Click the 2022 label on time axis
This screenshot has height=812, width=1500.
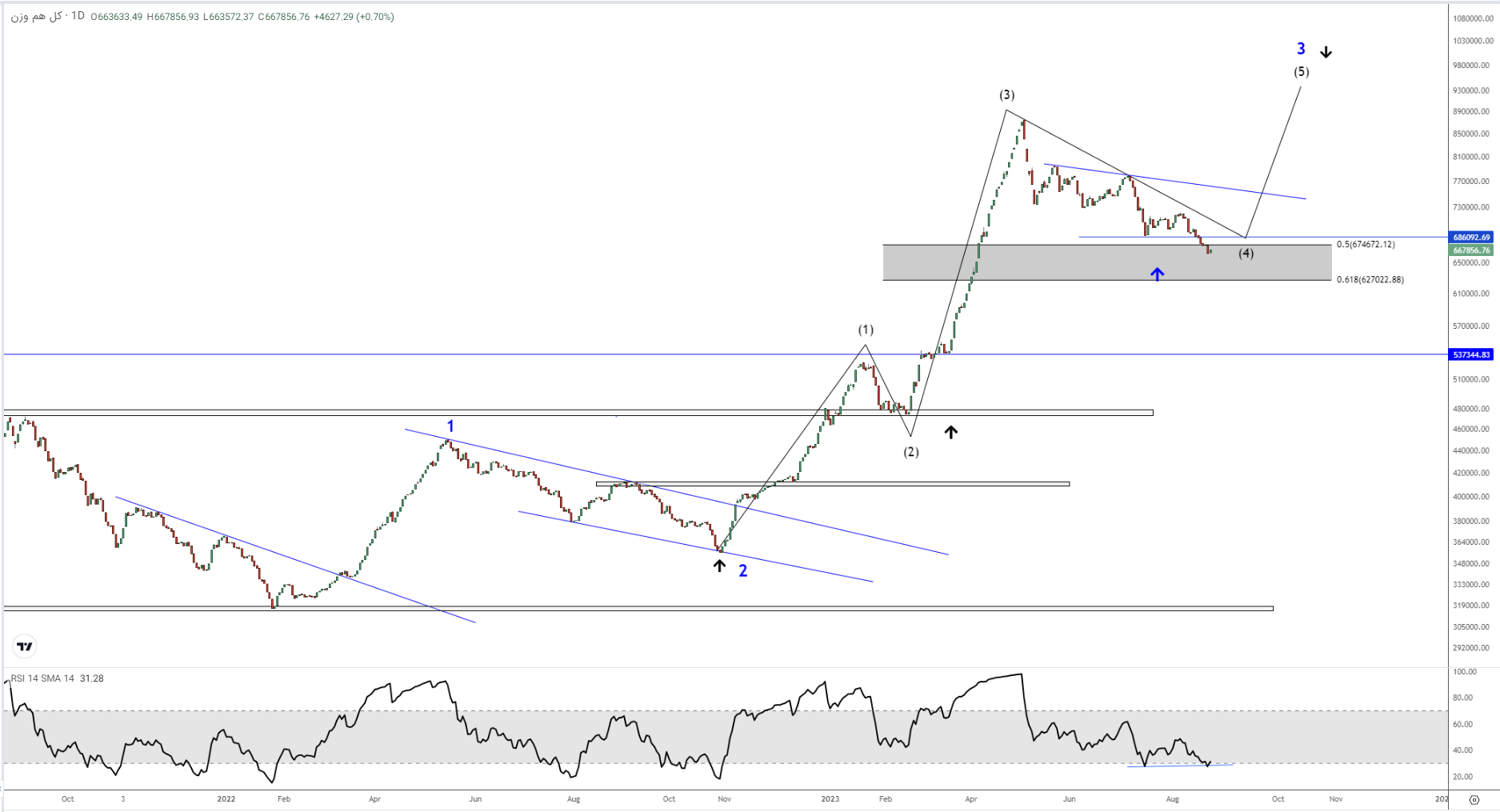[x=226, y=799]
